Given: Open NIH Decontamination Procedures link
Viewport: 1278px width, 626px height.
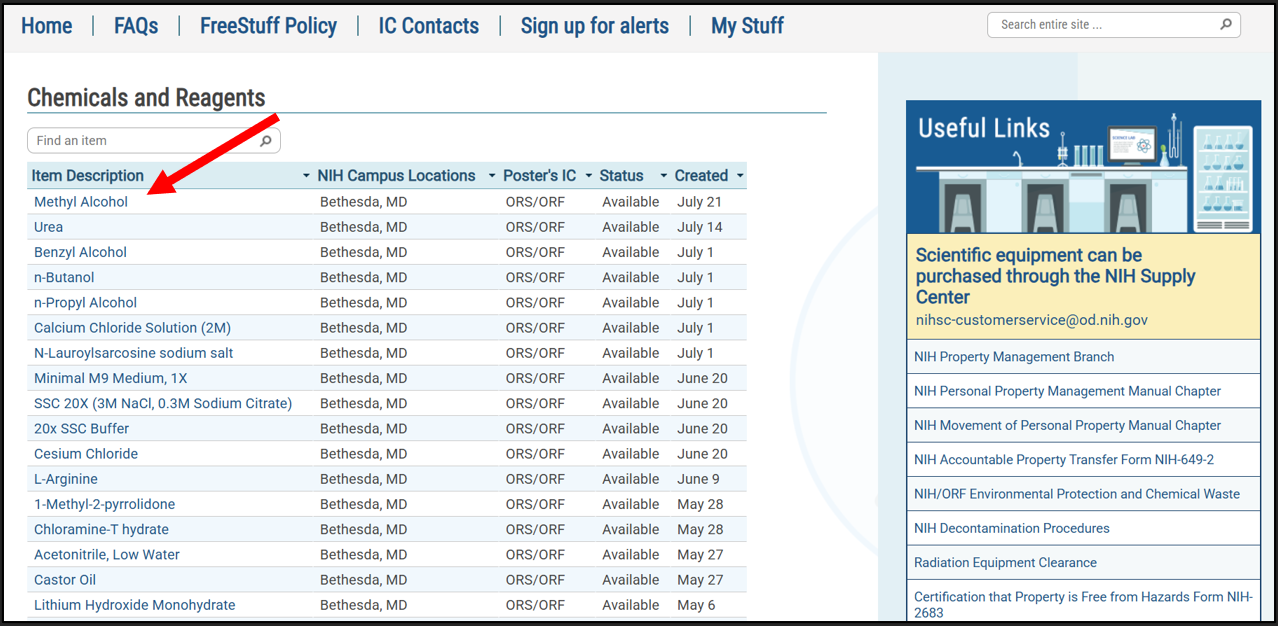Looking at the screenshot, I should [1011, 528].
